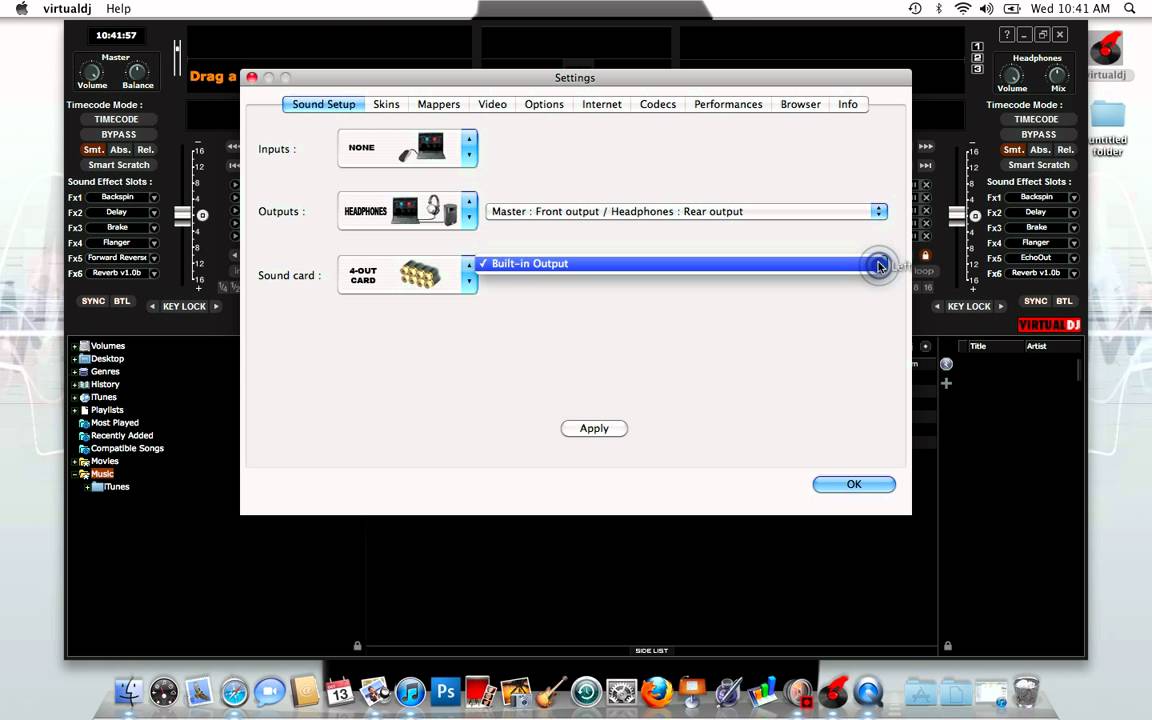Open the Performances tab
This screenshot has width=1152, height=720.
(x=728, y=104)
